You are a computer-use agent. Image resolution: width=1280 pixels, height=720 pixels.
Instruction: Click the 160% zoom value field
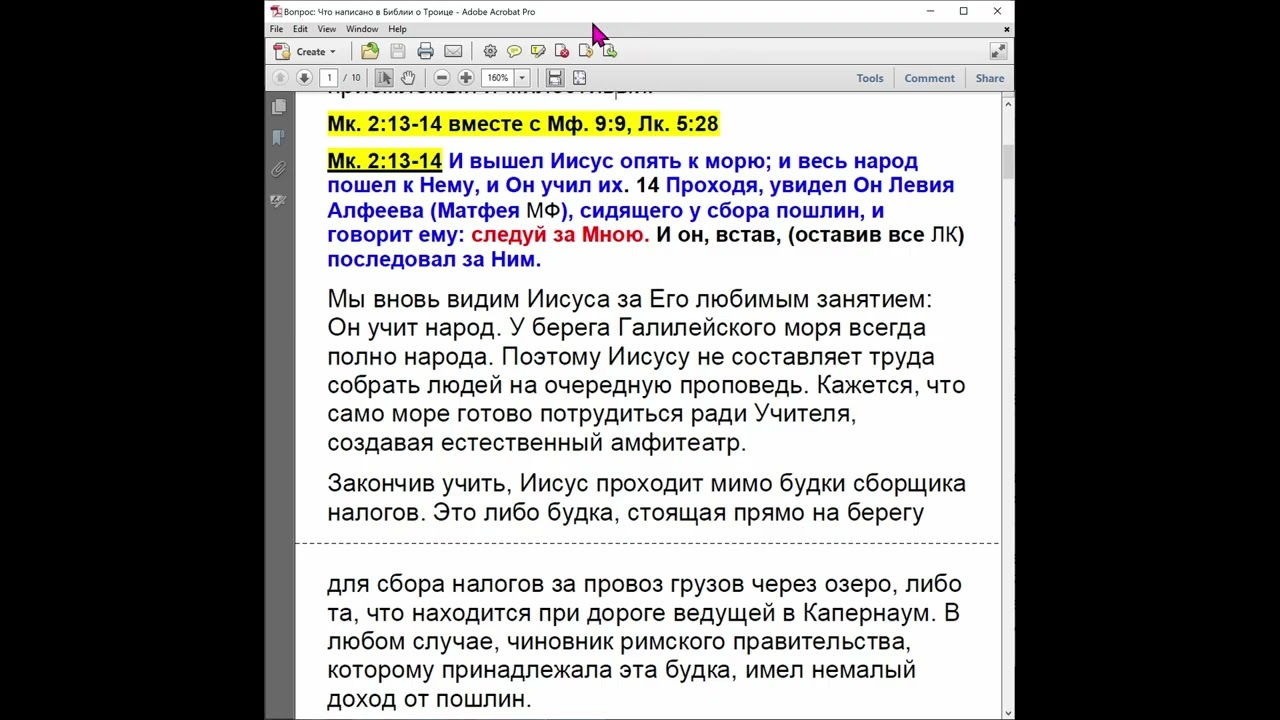click(x=498, y=78)
